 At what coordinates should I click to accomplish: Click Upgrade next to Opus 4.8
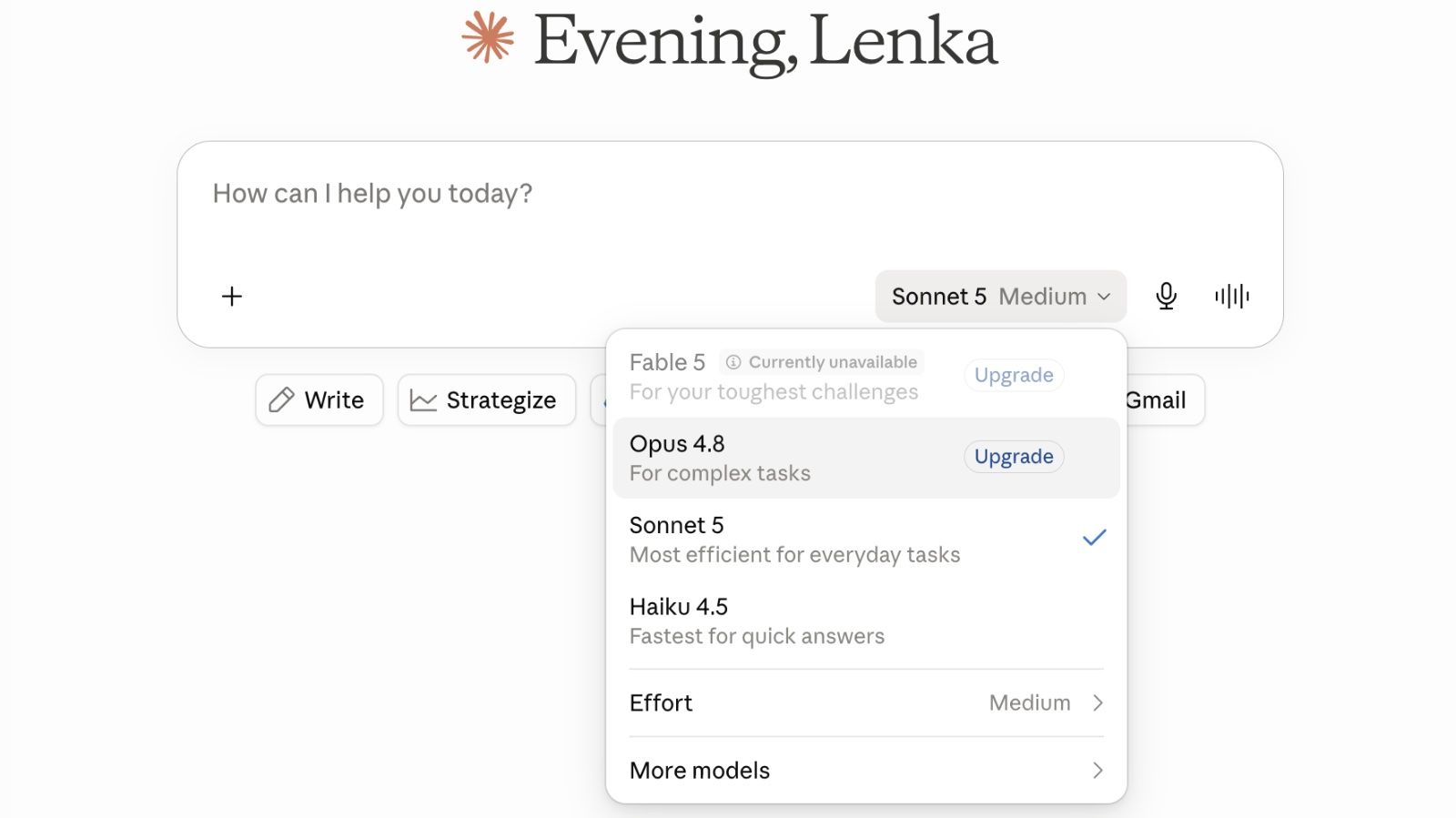click(1014, 457)
